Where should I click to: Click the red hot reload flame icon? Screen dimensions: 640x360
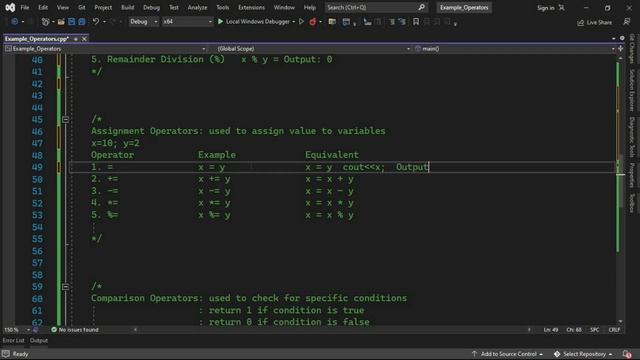pos(313,22)
